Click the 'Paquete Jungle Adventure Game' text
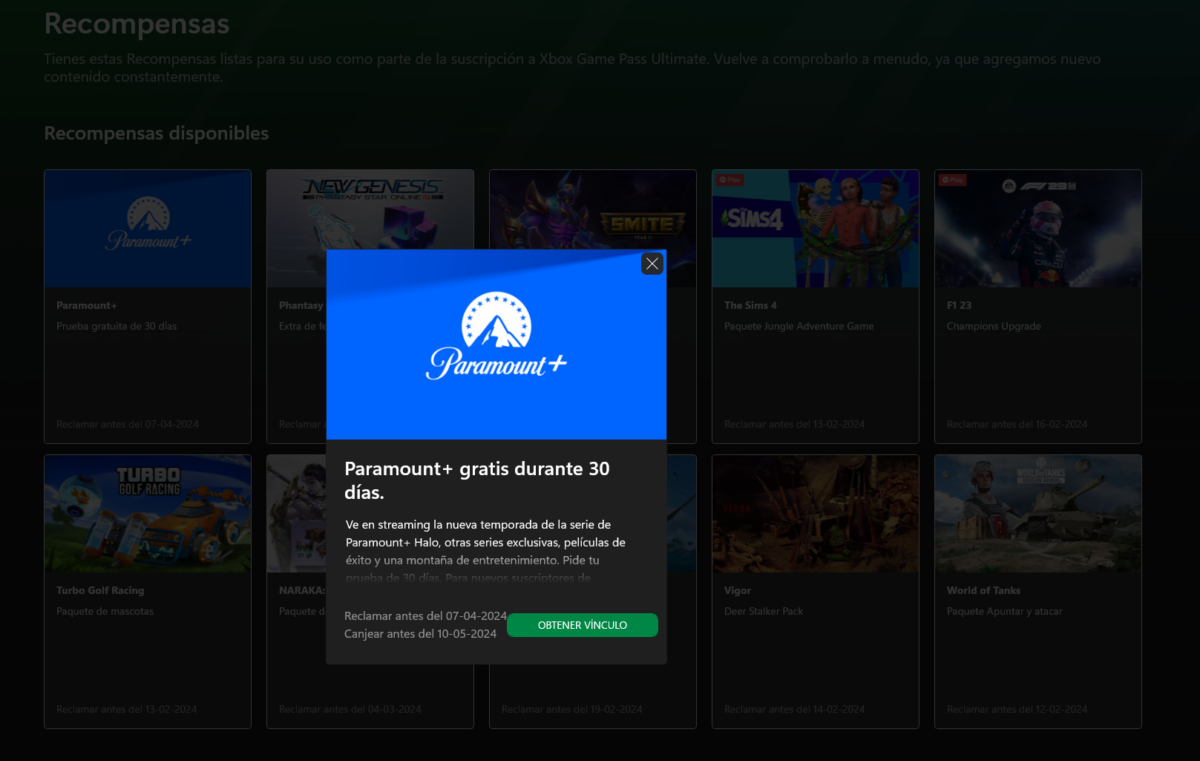 [x=799, y=326]
